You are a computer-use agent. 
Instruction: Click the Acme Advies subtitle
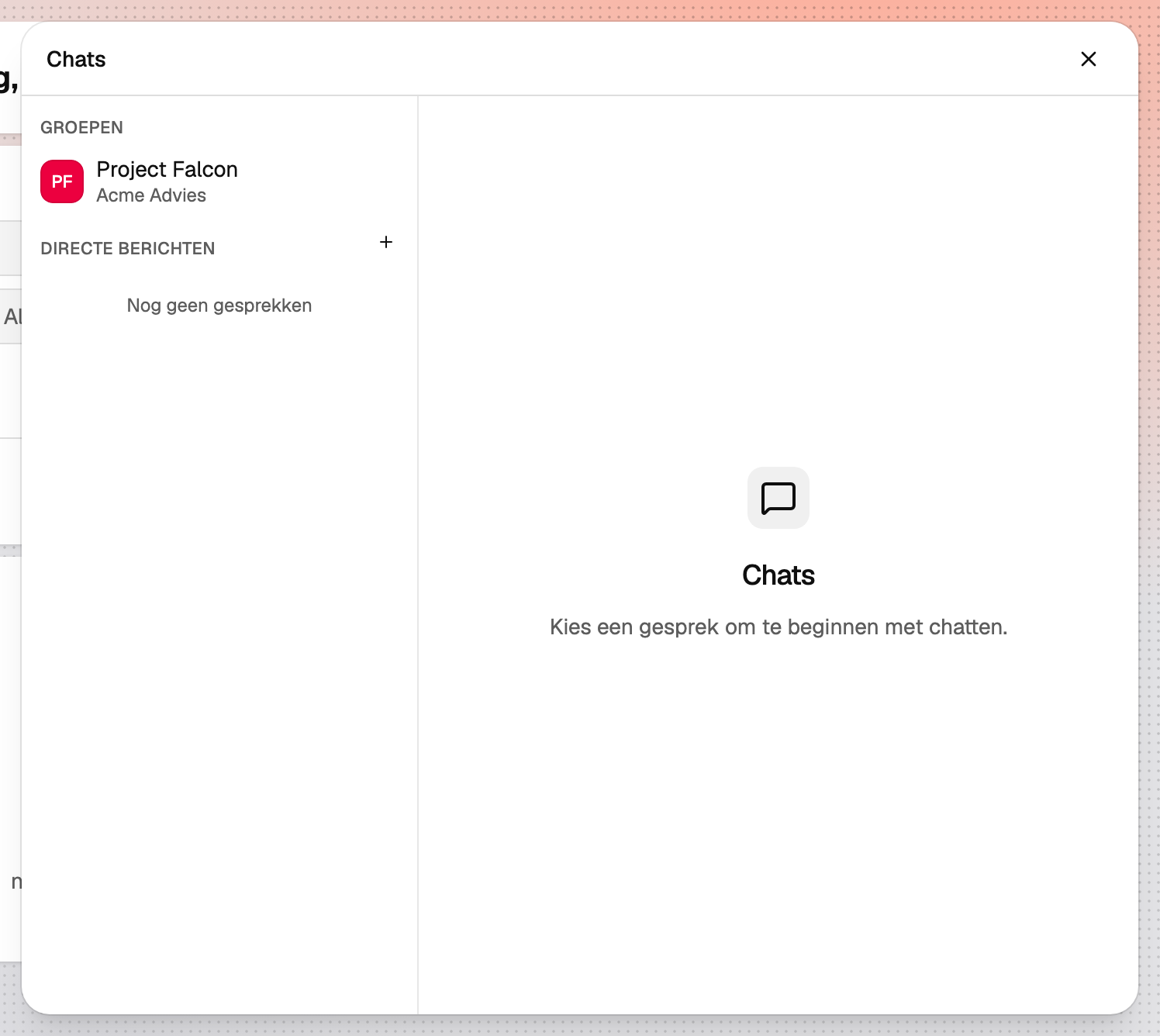click(x=151, y=195)
